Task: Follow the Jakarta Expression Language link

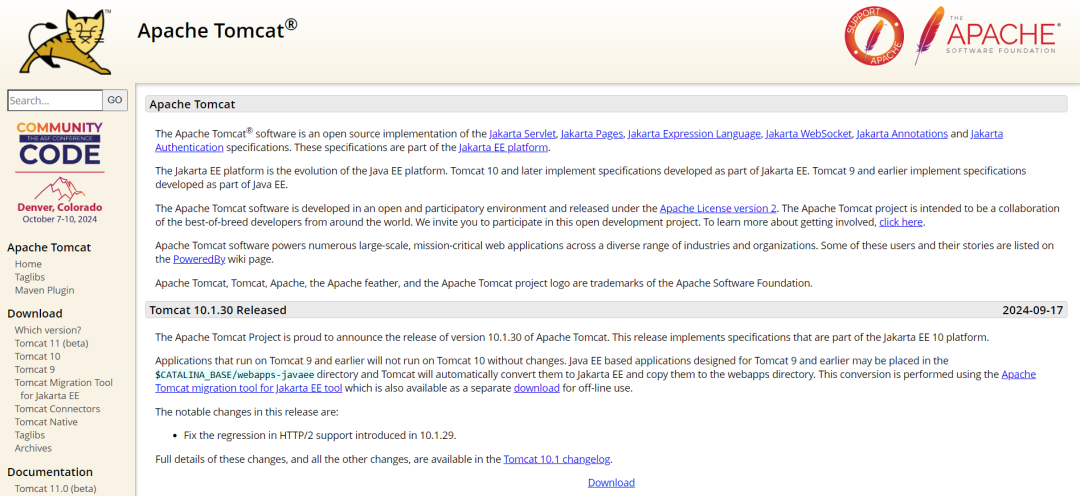Action: click(694, 134)
